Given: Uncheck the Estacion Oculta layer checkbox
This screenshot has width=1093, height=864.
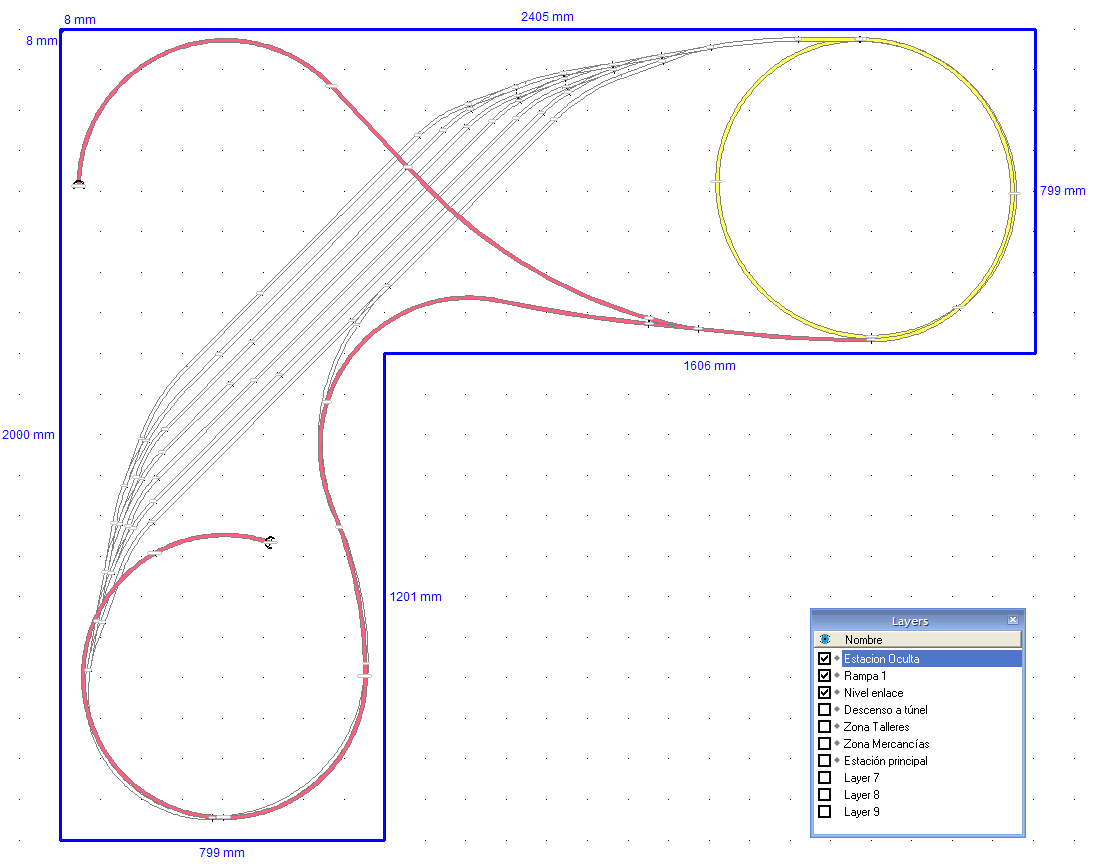Looking at the screenshot, I should pyautogui.click(x=824, y=658).
